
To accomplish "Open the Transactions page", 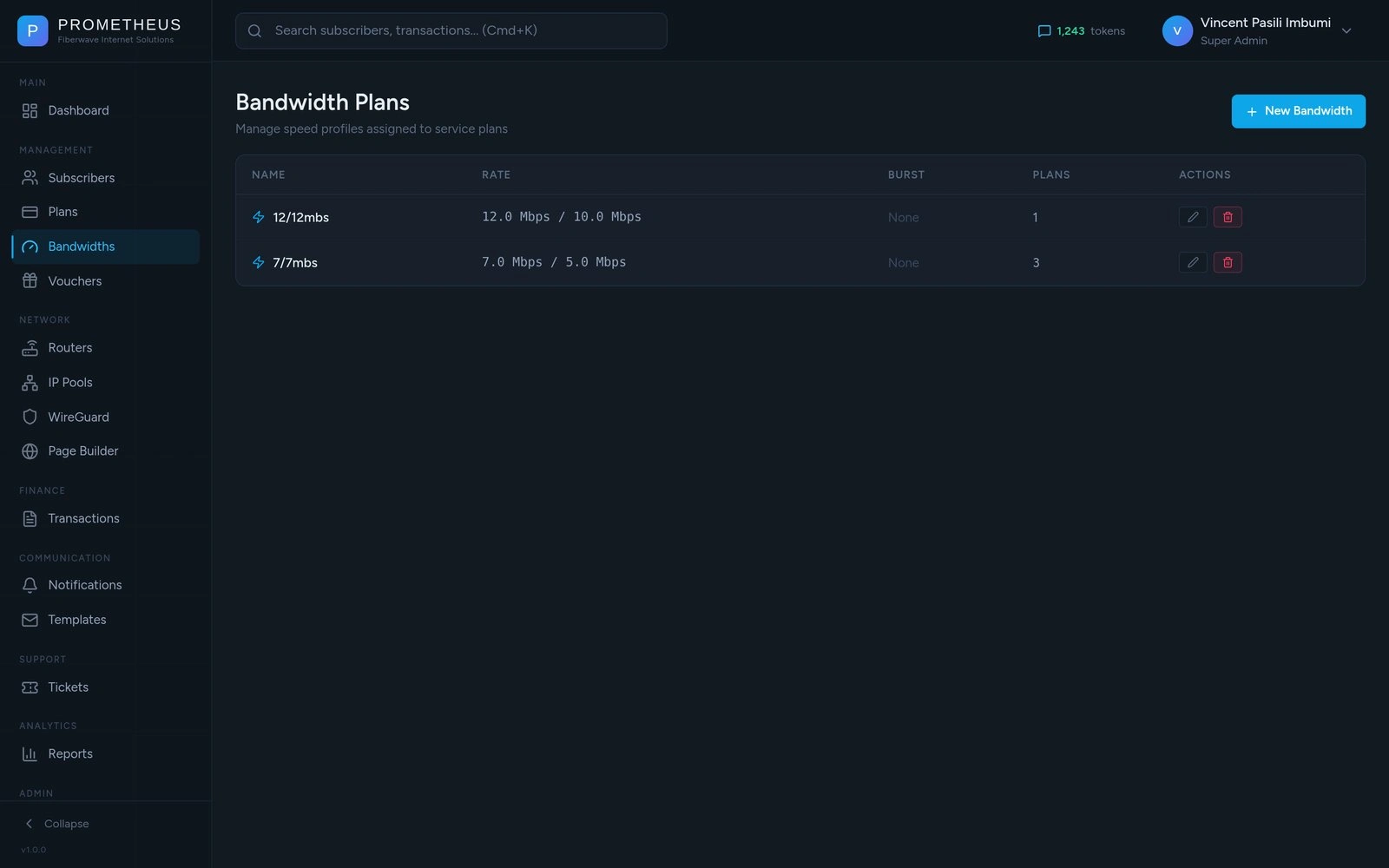I will 83,519.
